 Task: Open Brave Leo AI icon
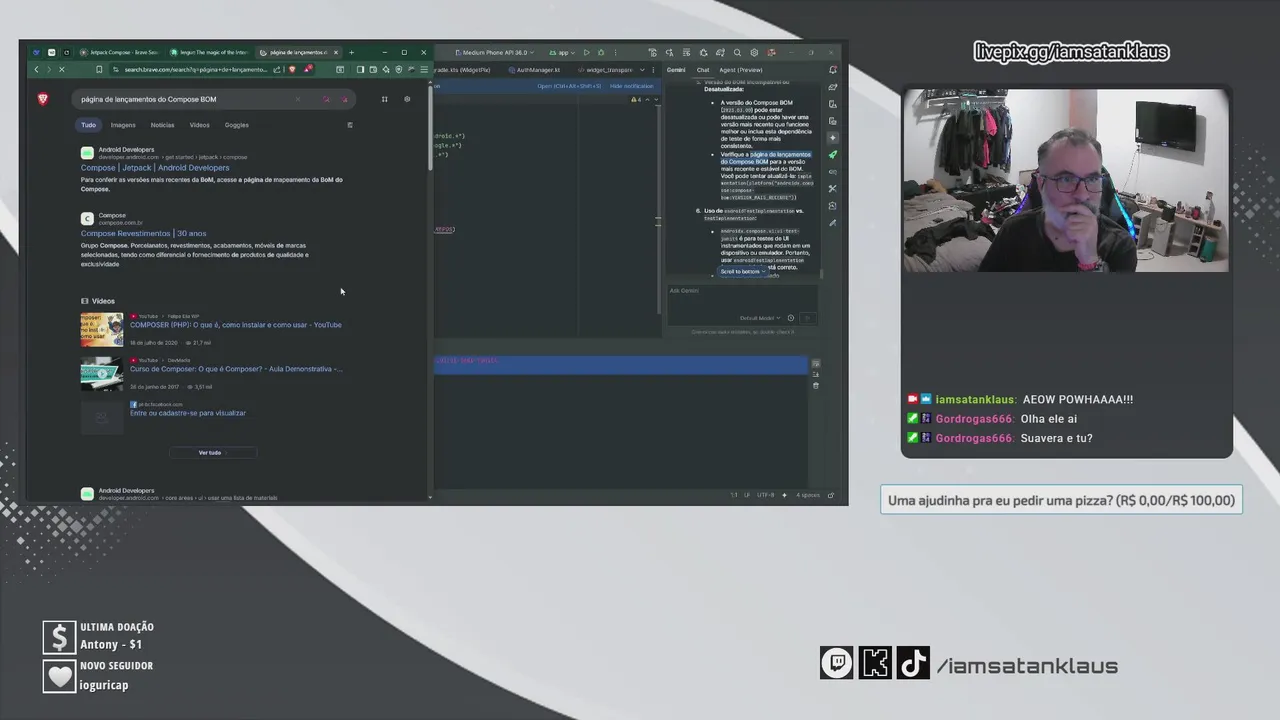coord(386,69)
